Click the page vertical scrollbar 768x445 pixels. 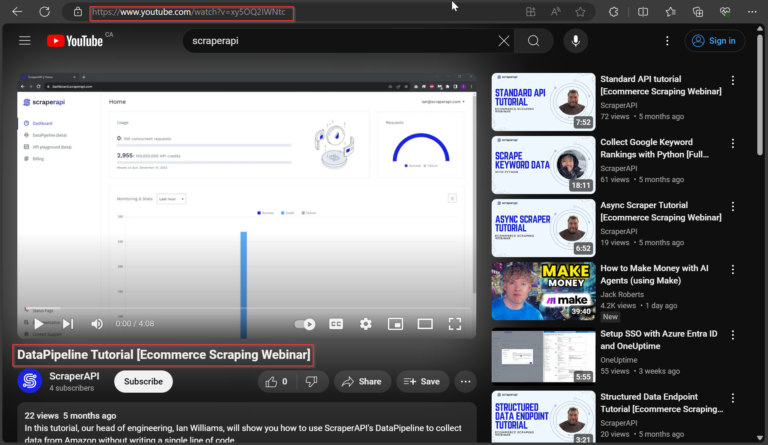coord(760,95)
